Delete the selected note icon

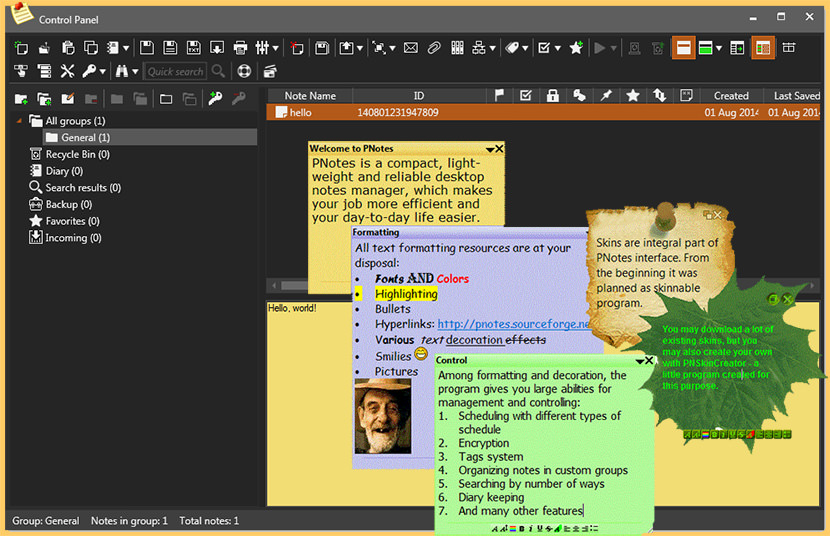297,48
